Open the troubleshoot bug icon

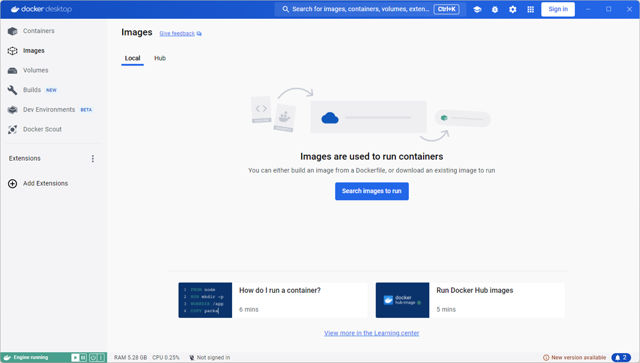point(495,9)
